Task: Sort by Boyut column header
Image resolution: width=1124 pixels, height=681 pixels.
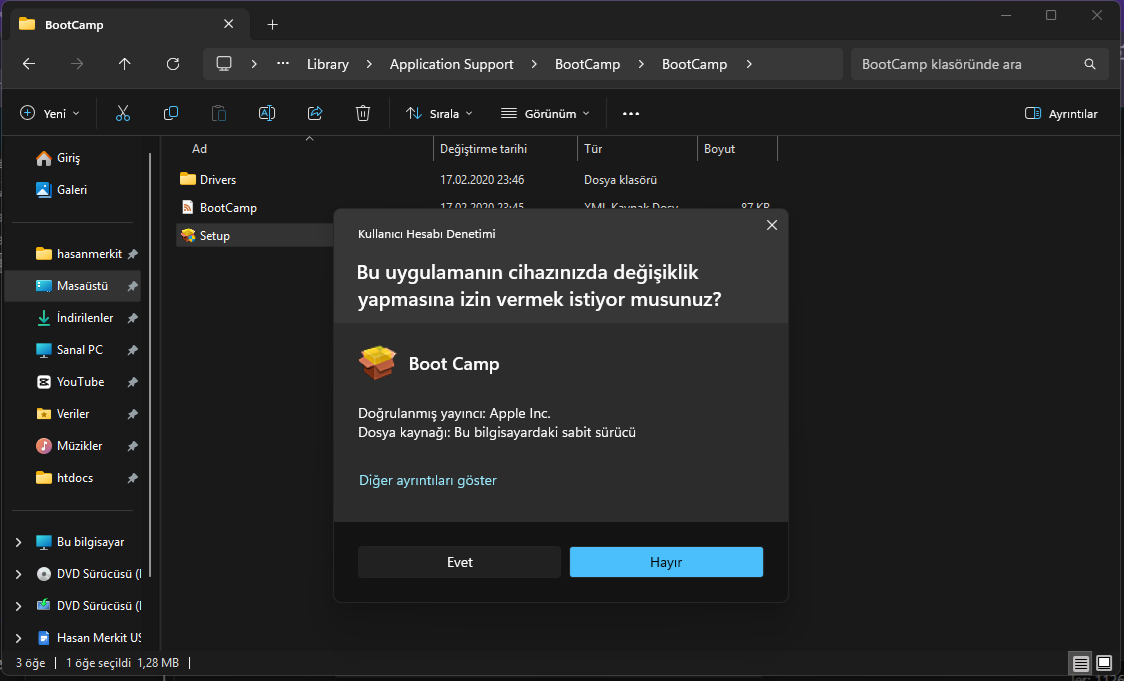Action: [x=720, y=149]
